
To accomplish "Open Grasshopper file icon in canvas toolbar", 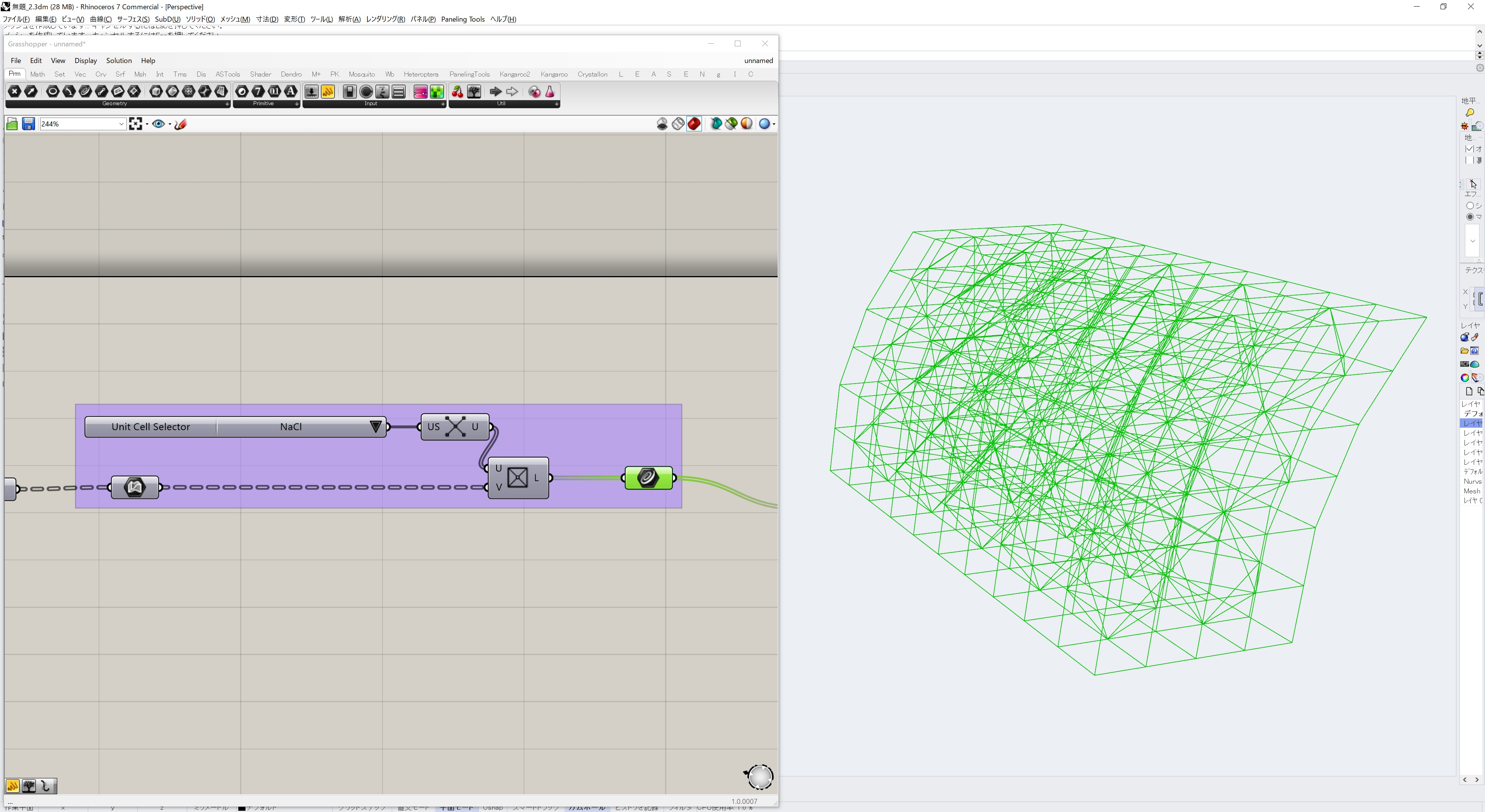I will [12, 124].
